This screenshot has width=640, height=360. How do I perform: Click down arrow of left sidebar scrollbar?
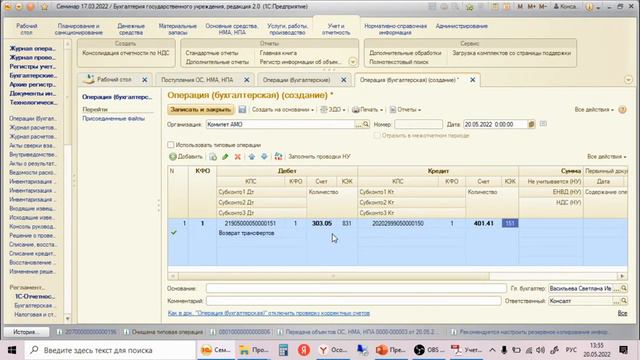(68, 318)
